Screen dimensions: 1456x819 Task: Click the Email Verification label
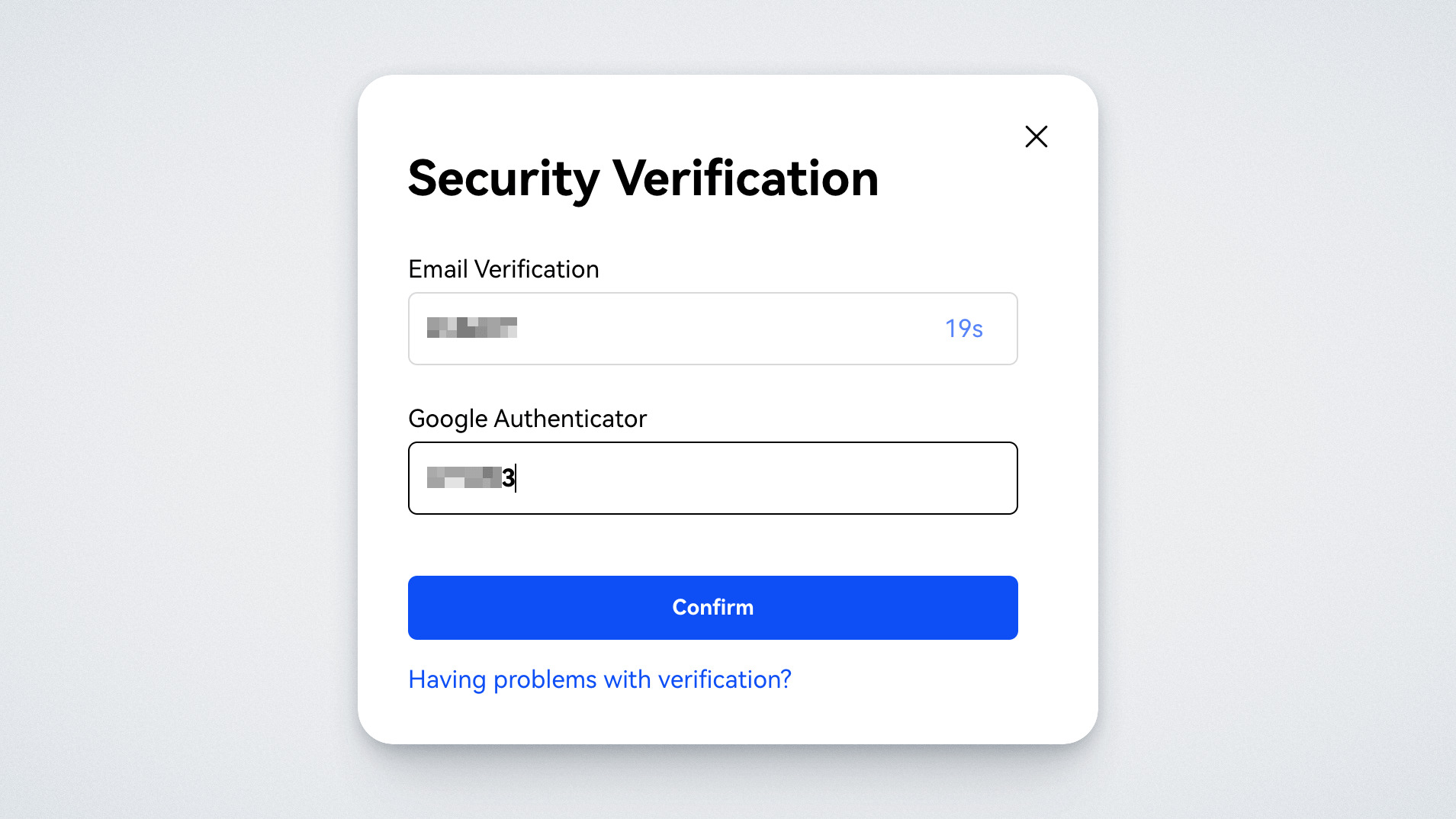pos(503,269)
